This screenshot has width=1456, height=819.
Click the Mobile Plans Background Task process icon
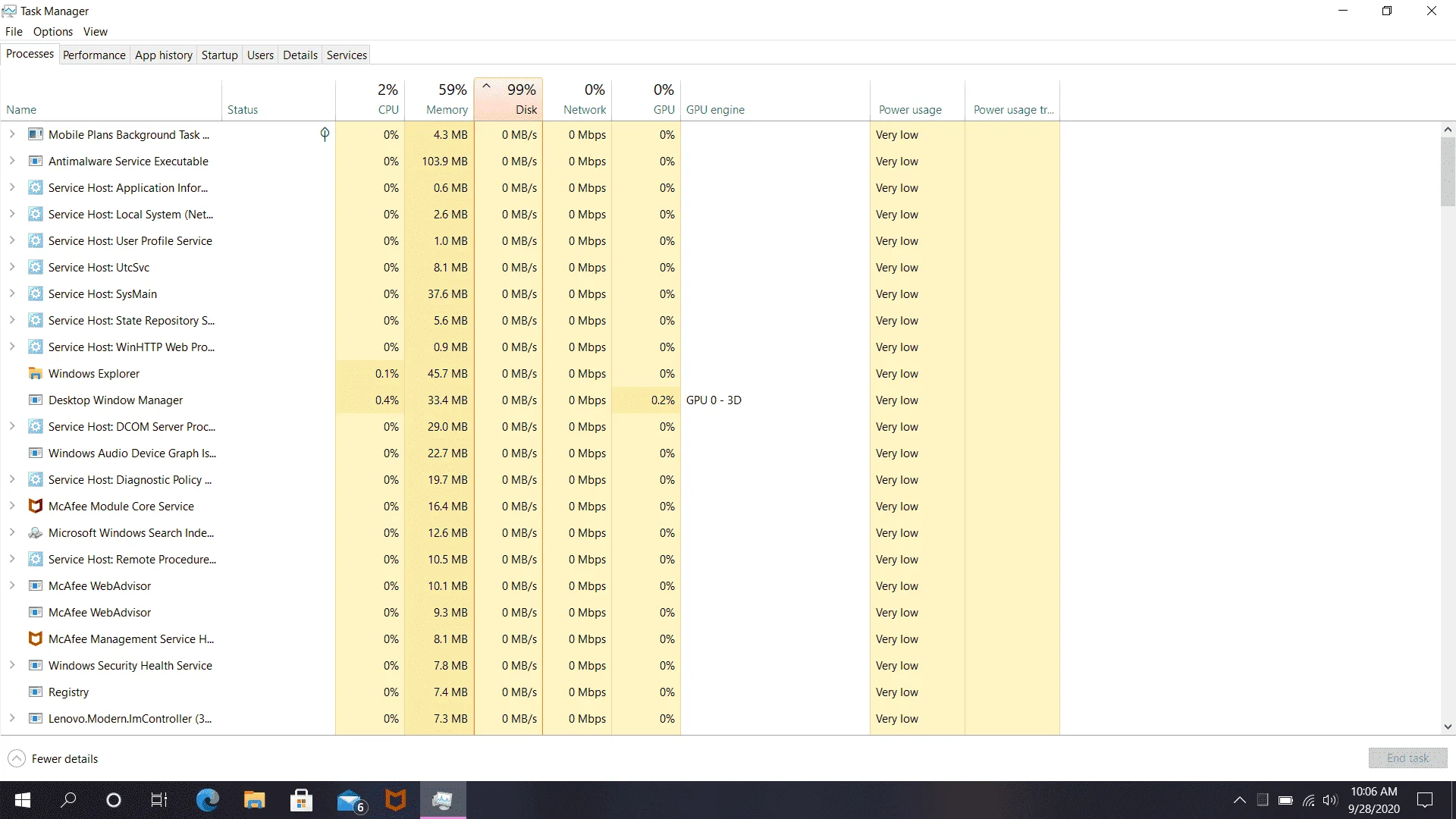click(35, 134)
